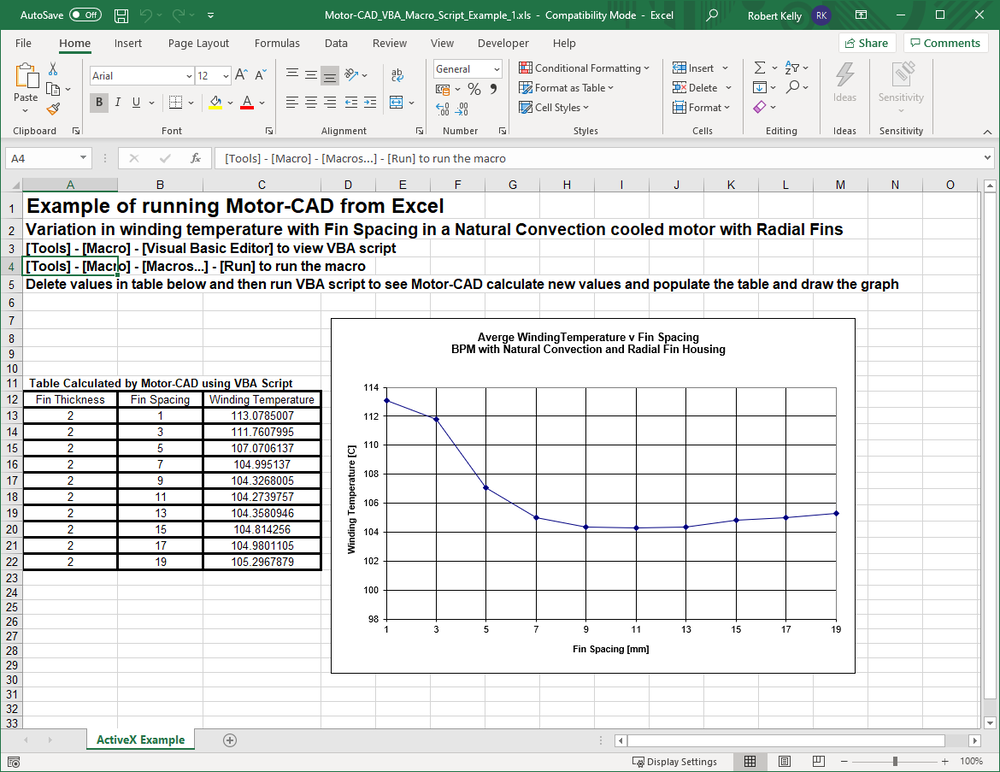Expand the General number format dropdown
1000x772 pixels.
point(496,69)
